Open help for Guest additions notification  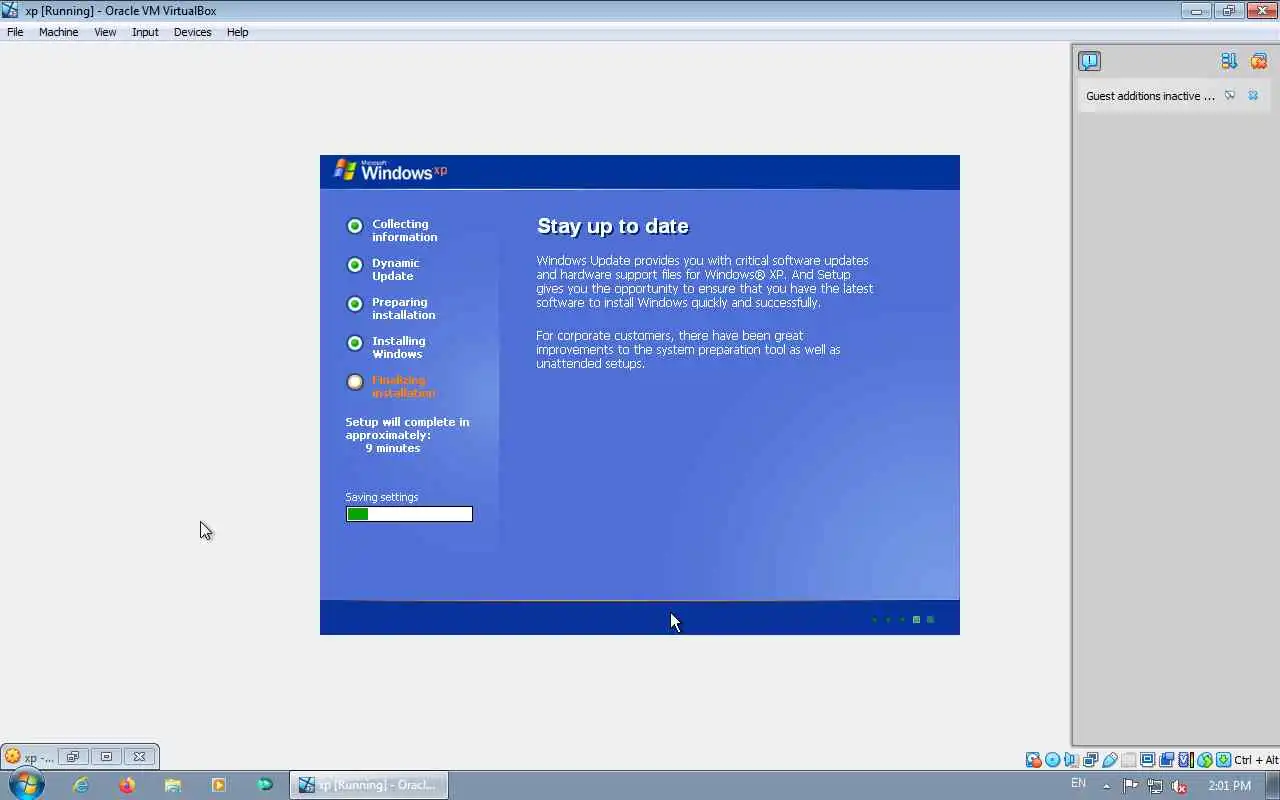(x=1230, y=96)
